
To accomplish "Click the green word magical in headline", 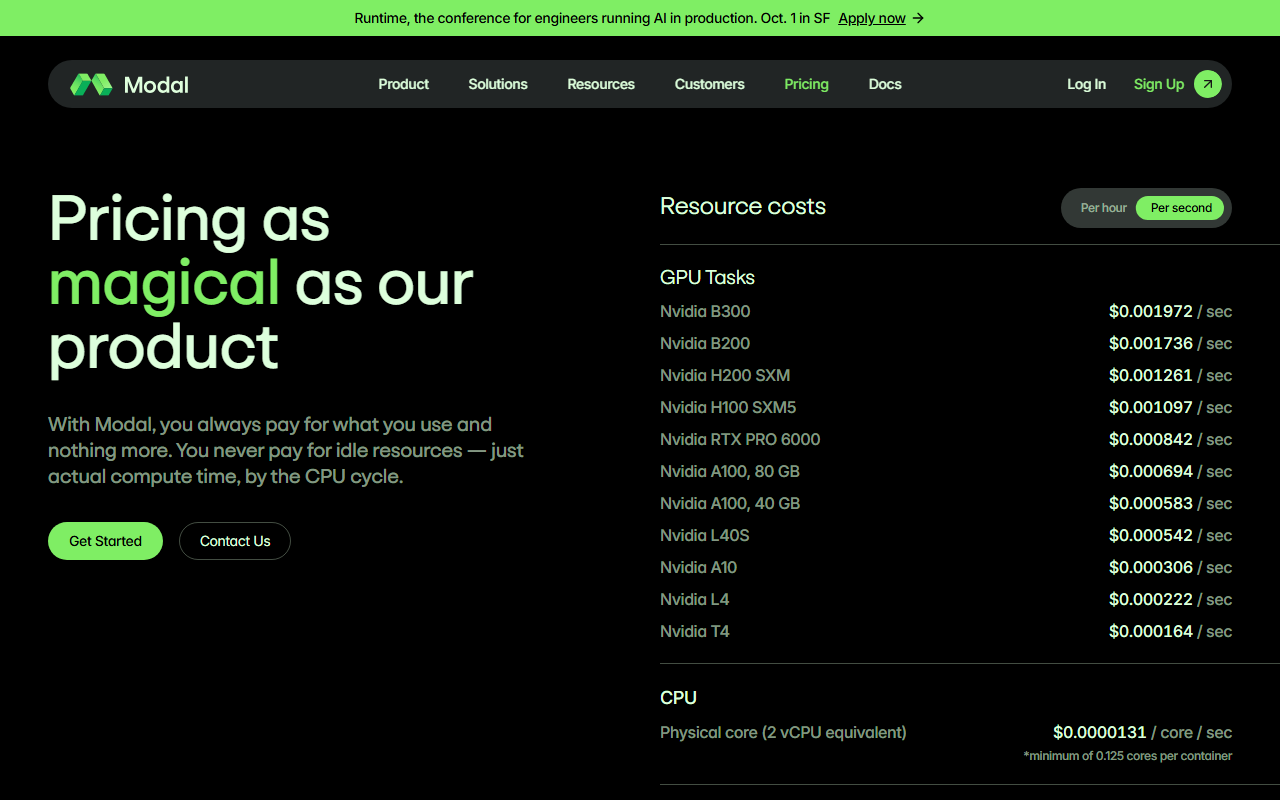I will pos(164,285).
